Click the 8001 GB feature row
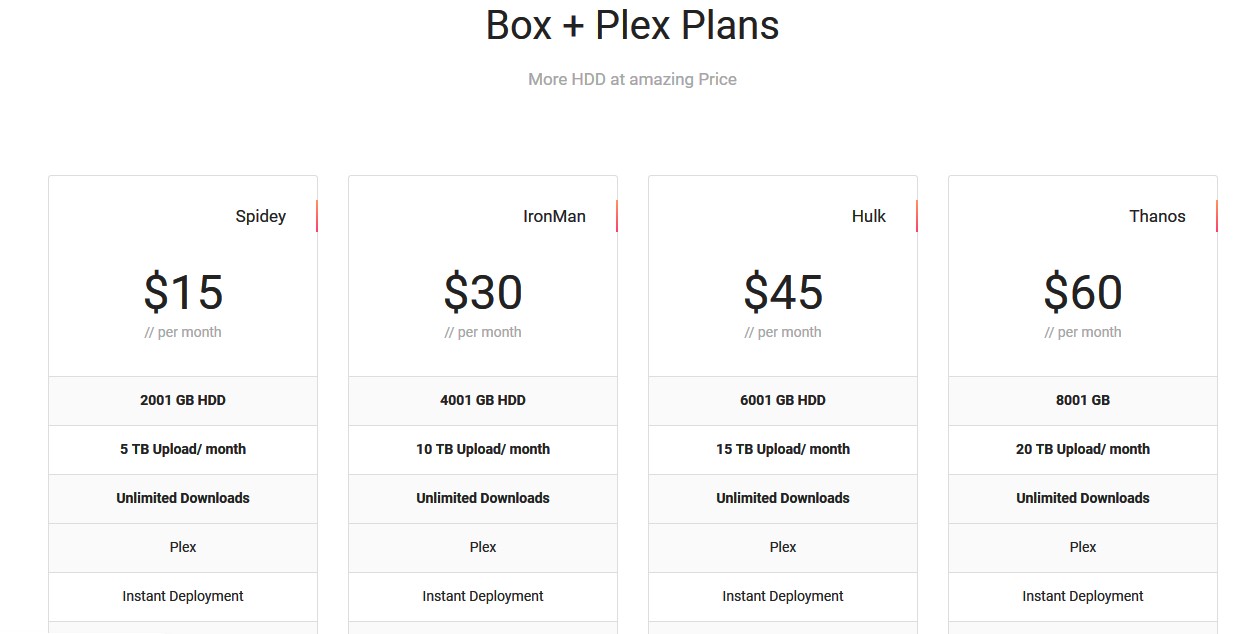Image resolution: width=1253 pixels, height=634 pixels. point(1083,400)
